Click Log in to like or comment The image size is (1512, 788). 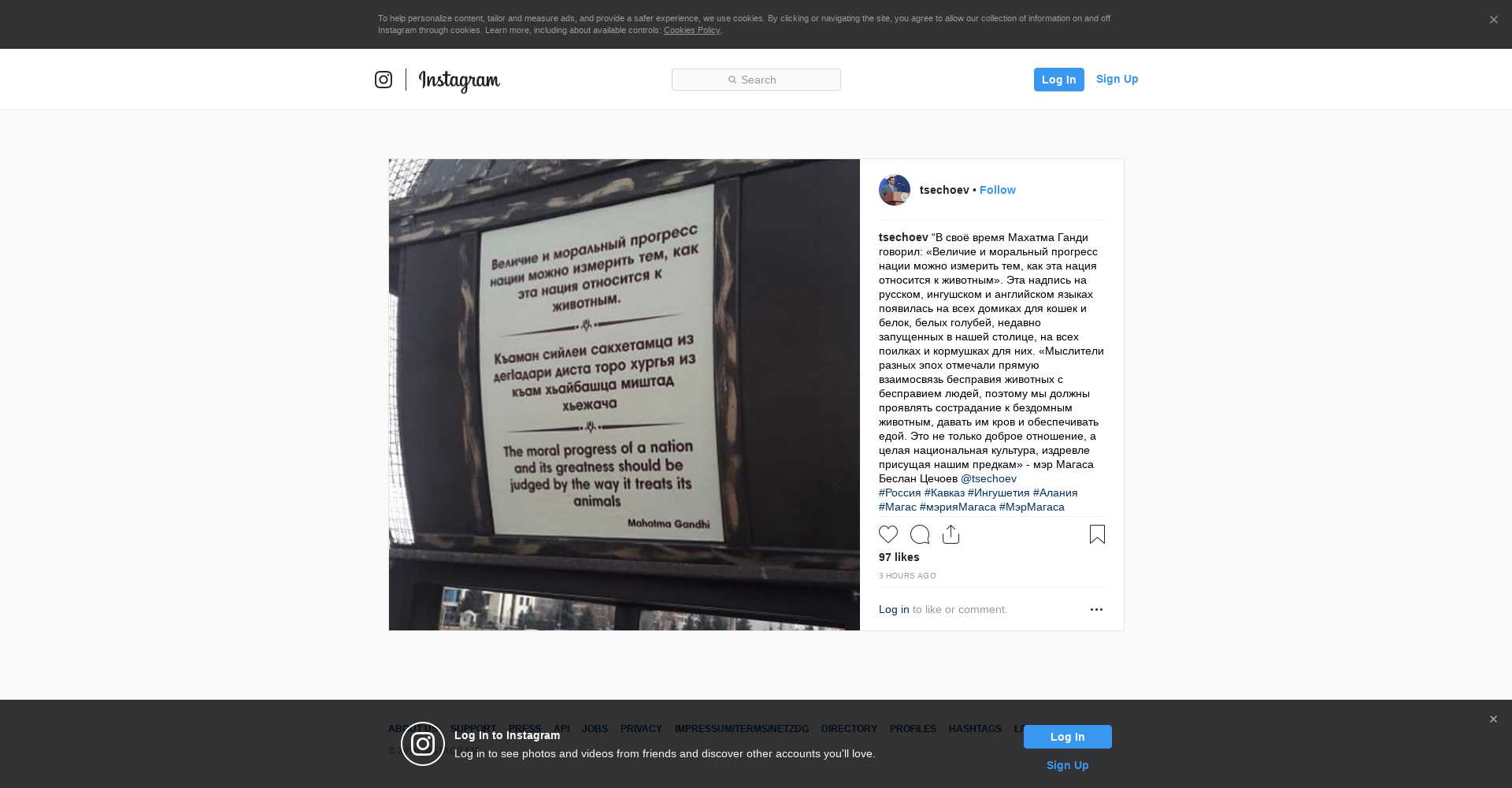pos(894,609)
